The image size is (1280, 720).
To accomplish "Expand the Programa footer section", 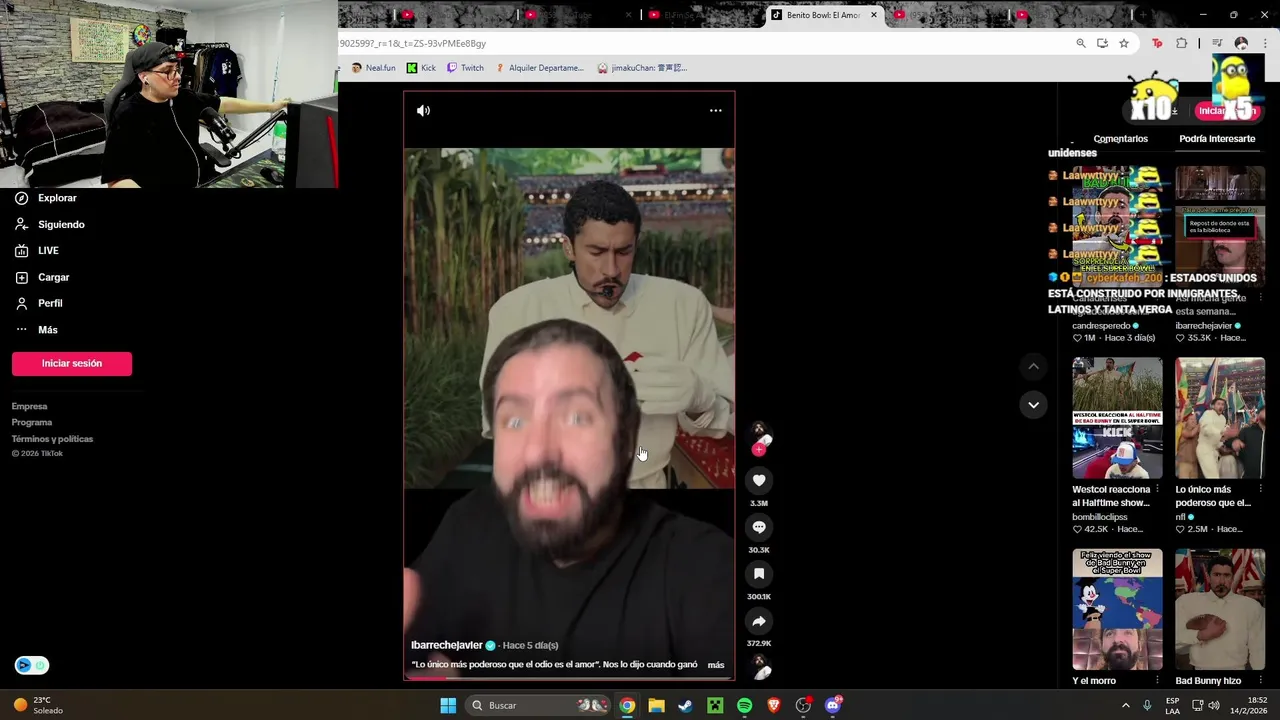I will pos(32,422).
